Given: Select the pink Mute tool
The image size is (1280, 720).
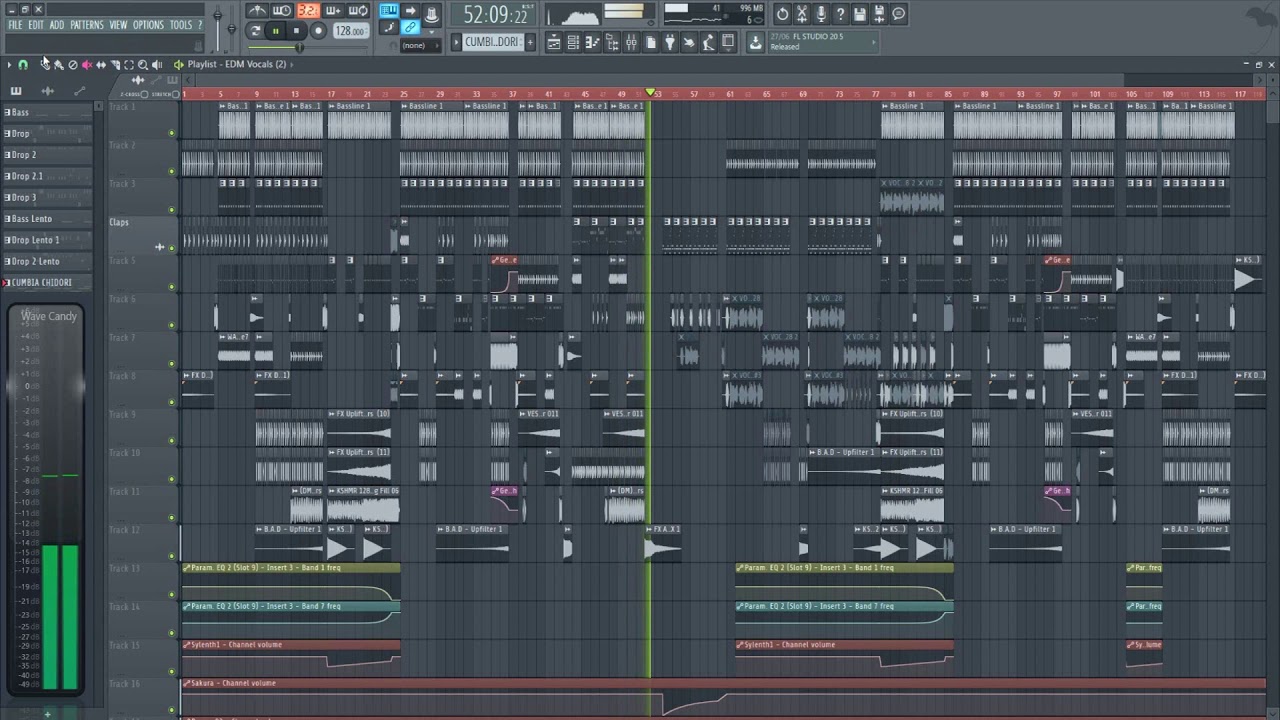Looking at the screenshot, I should point(87,65).
